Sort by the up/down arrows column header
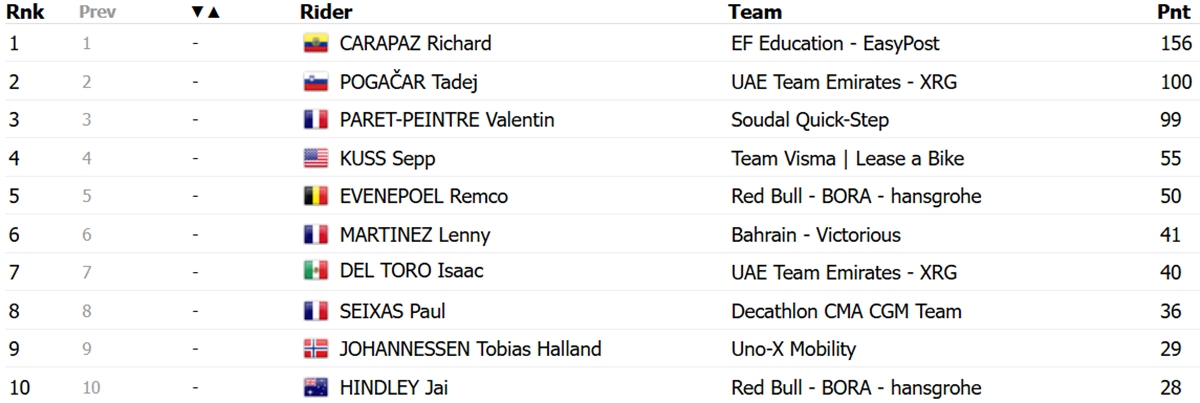 point(205,12)
